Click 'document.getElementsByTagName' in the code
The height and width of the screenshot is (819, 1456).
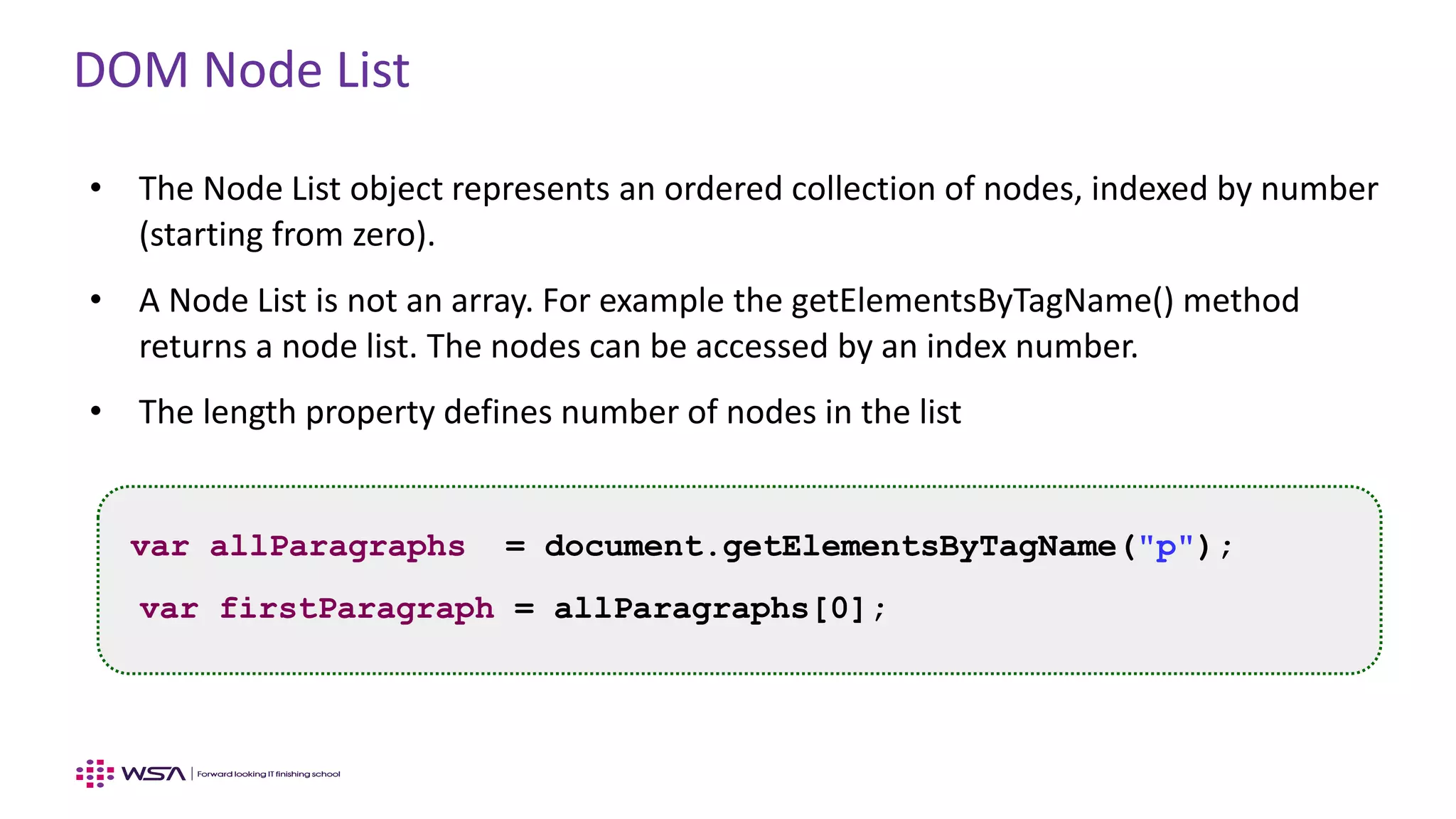pyautogui.click(x=830, y=547)
